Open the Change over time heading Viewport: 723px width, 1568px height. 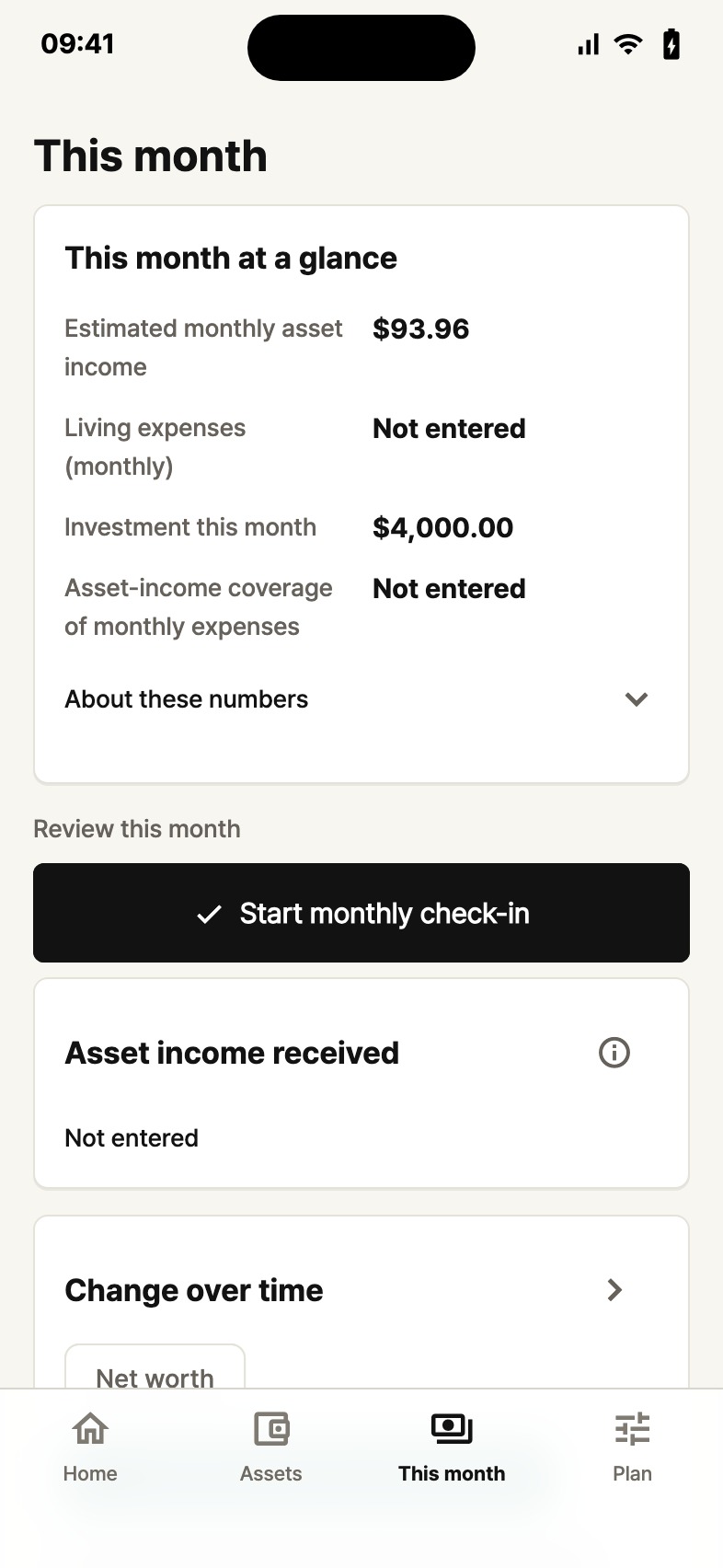194,1290
